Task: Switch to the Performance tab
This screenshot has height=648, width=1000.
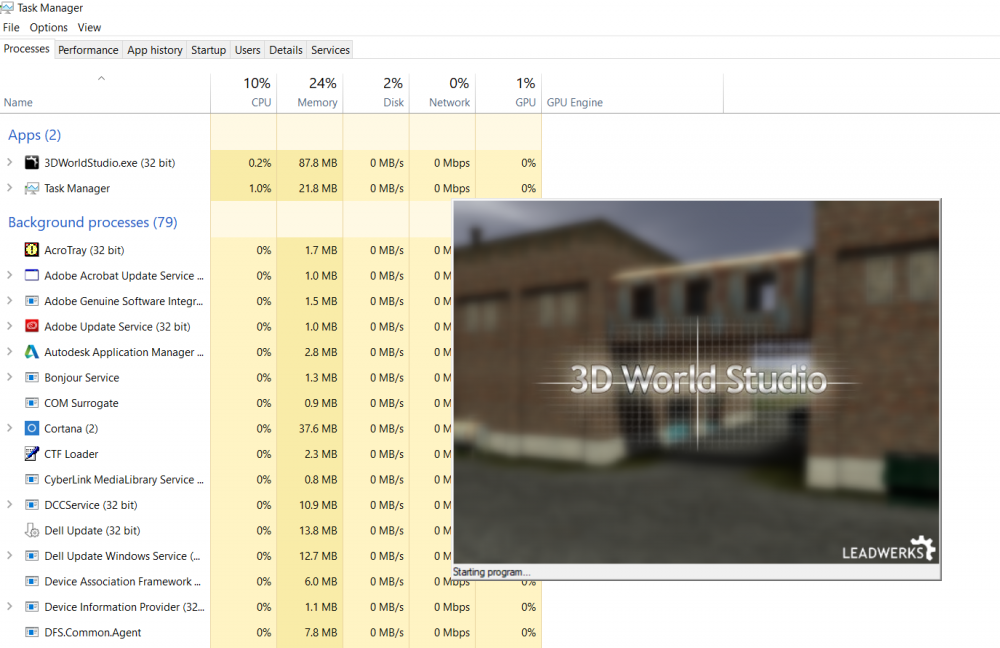Action: tap(88, 50)
